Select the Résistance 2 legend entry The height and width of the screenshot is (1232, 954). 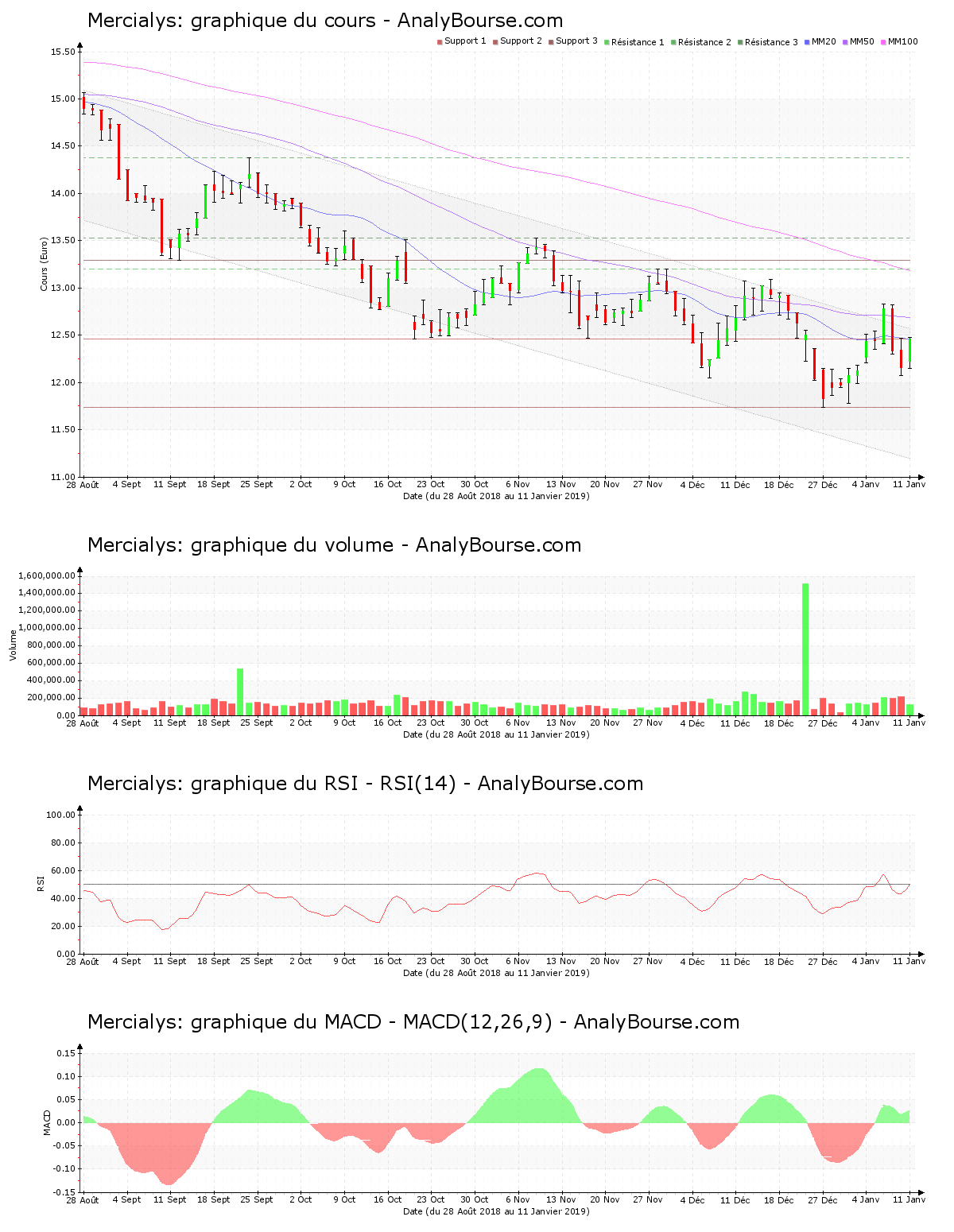700,42
